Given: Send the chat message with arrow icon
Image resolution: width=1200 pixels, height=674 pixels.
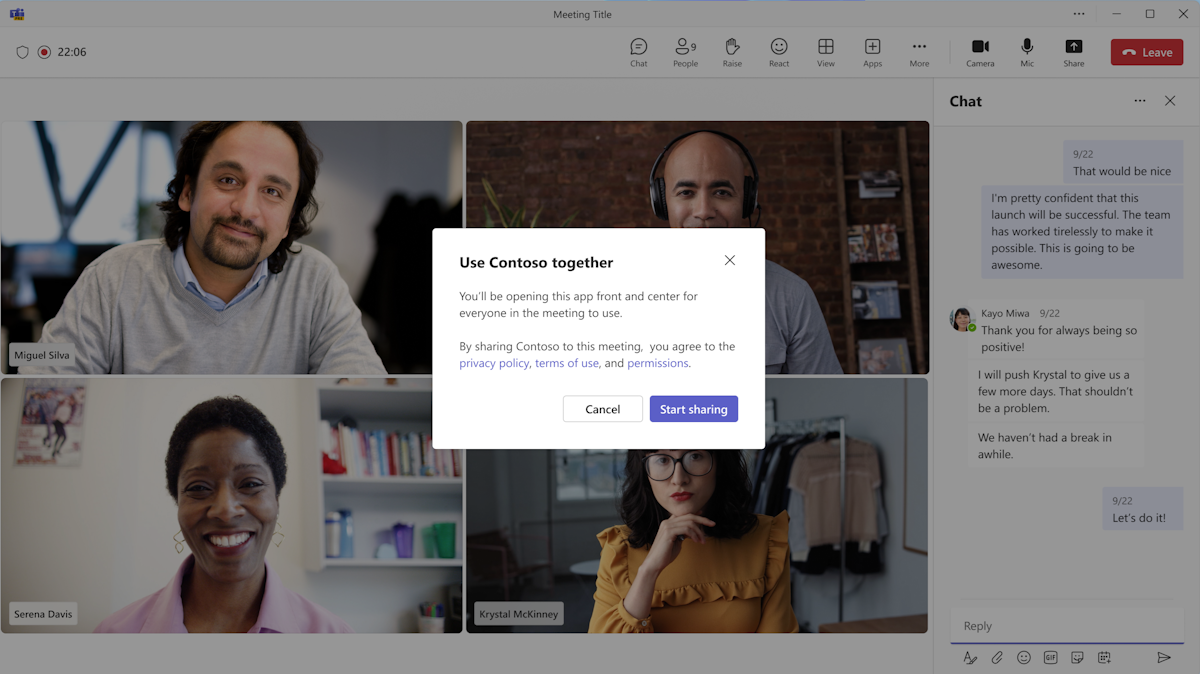Looking at the screenshot, I should [1164, 658].
